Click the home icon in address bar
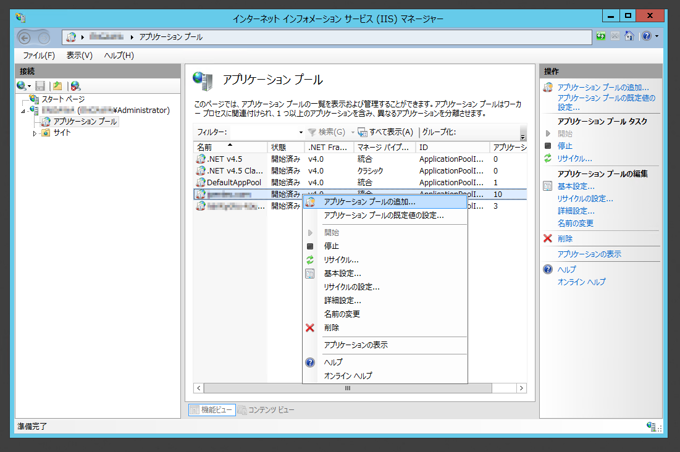This screenshot has height=452, width=680. pyautogui.click(x=629, y=36)
